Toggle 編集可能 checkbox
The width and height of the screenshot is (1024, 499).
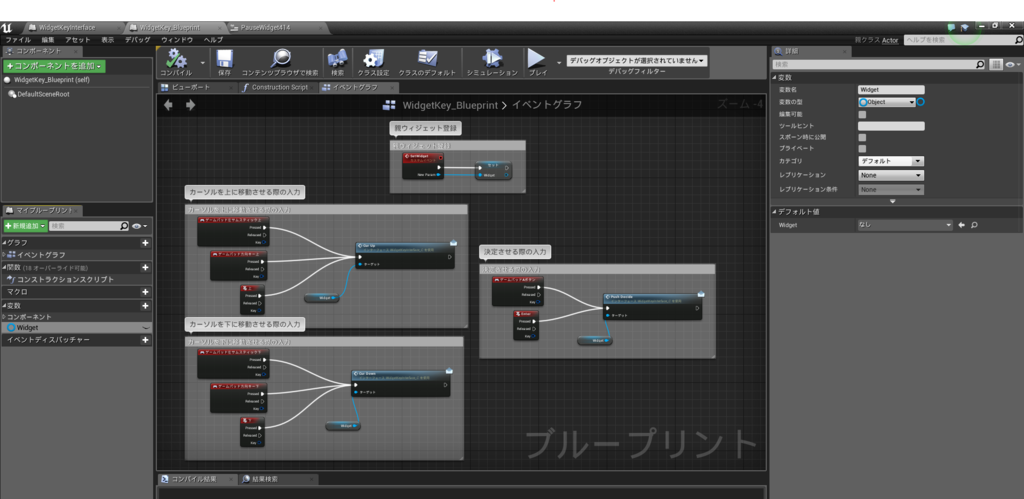862,114
